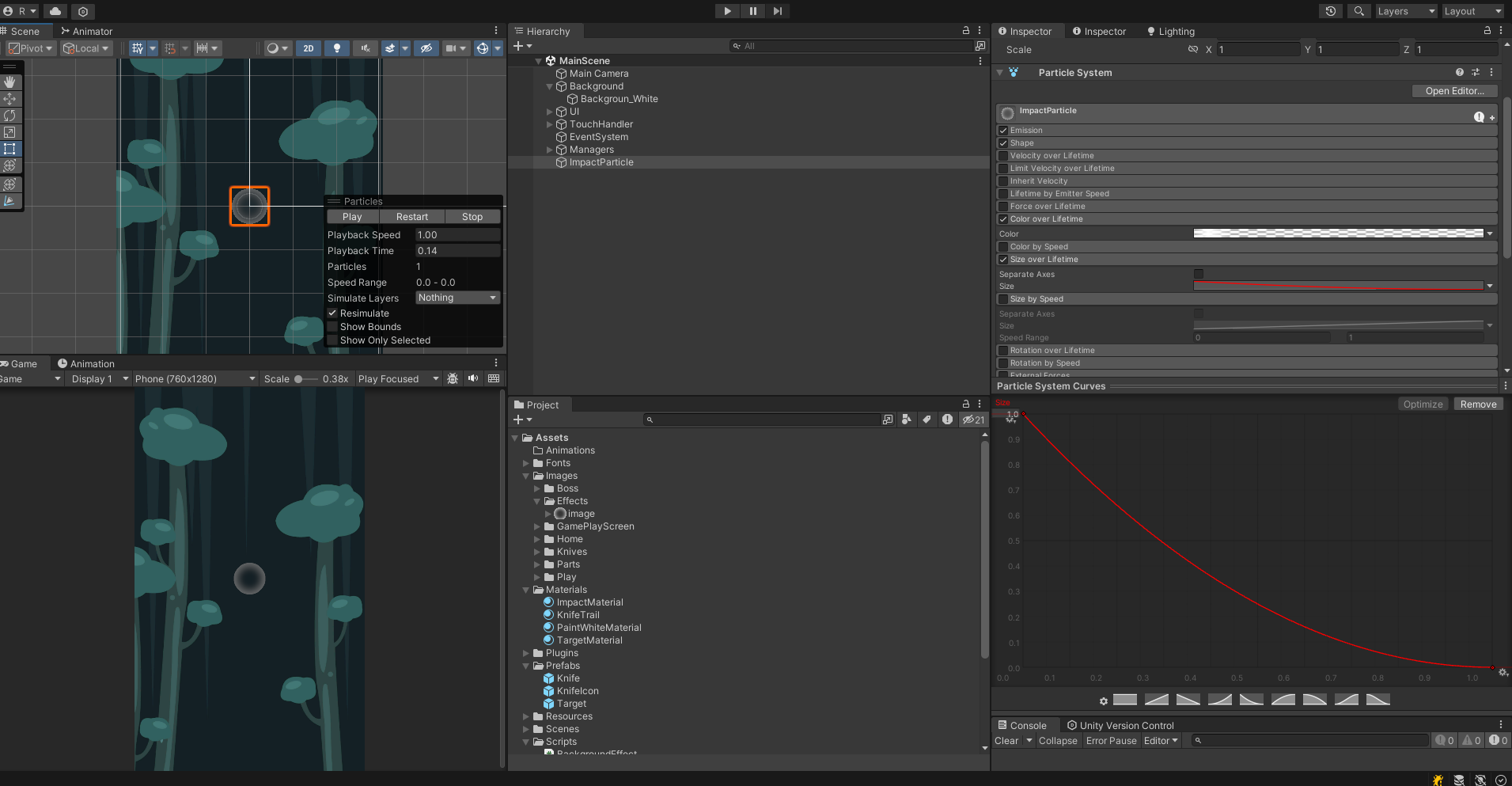Open the Unity cloud services icon

[55, 11]
